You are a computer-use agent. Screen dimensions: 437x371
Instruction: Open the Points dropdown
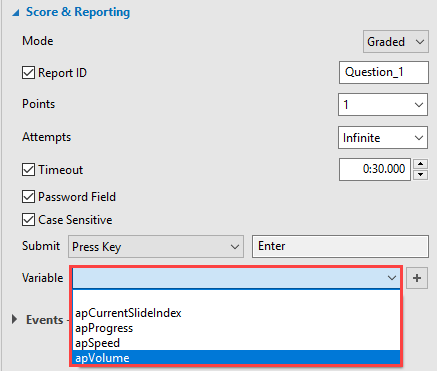pos(383,105)
